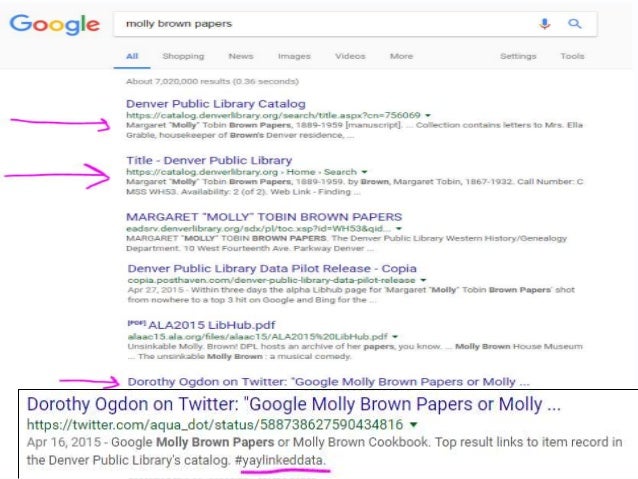Viewport: 638px width, 479px height.
Task: Open 'ALA2015 LibHub.pdf' result
Action: click(x=212, y=325)
